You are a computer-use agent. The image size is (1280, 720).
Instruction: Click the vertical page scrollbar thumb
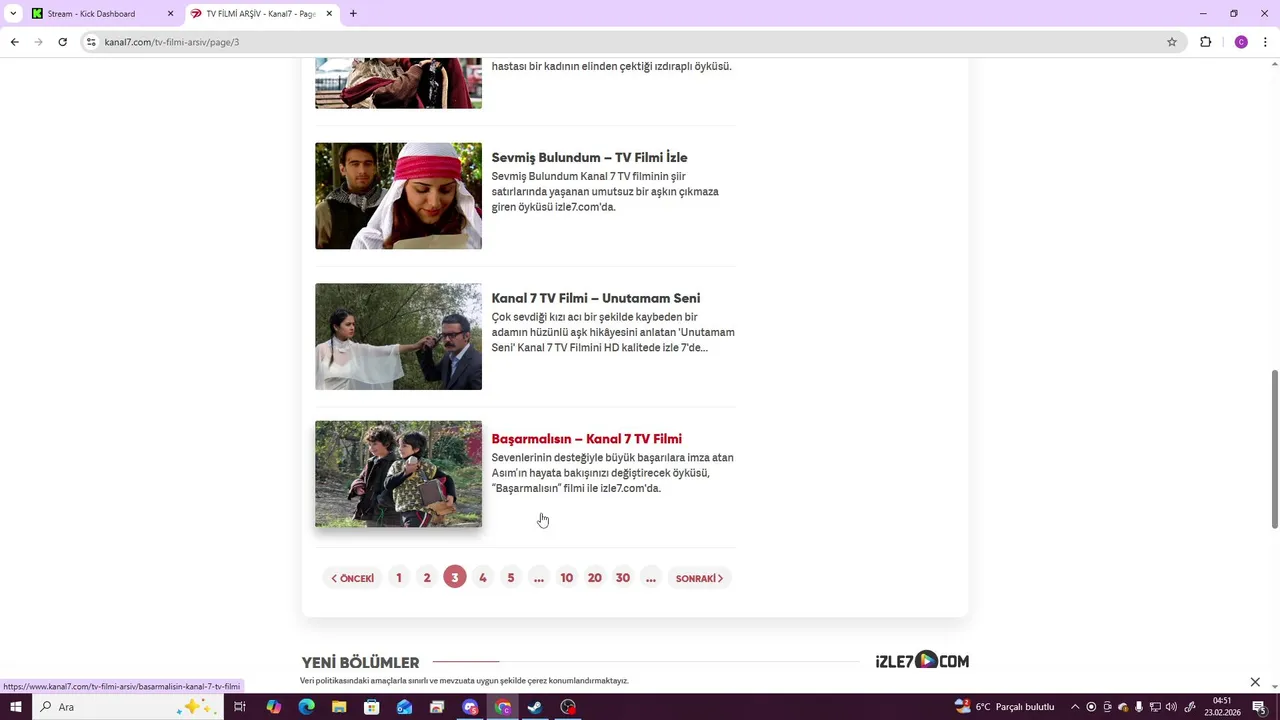[1274, 449]
